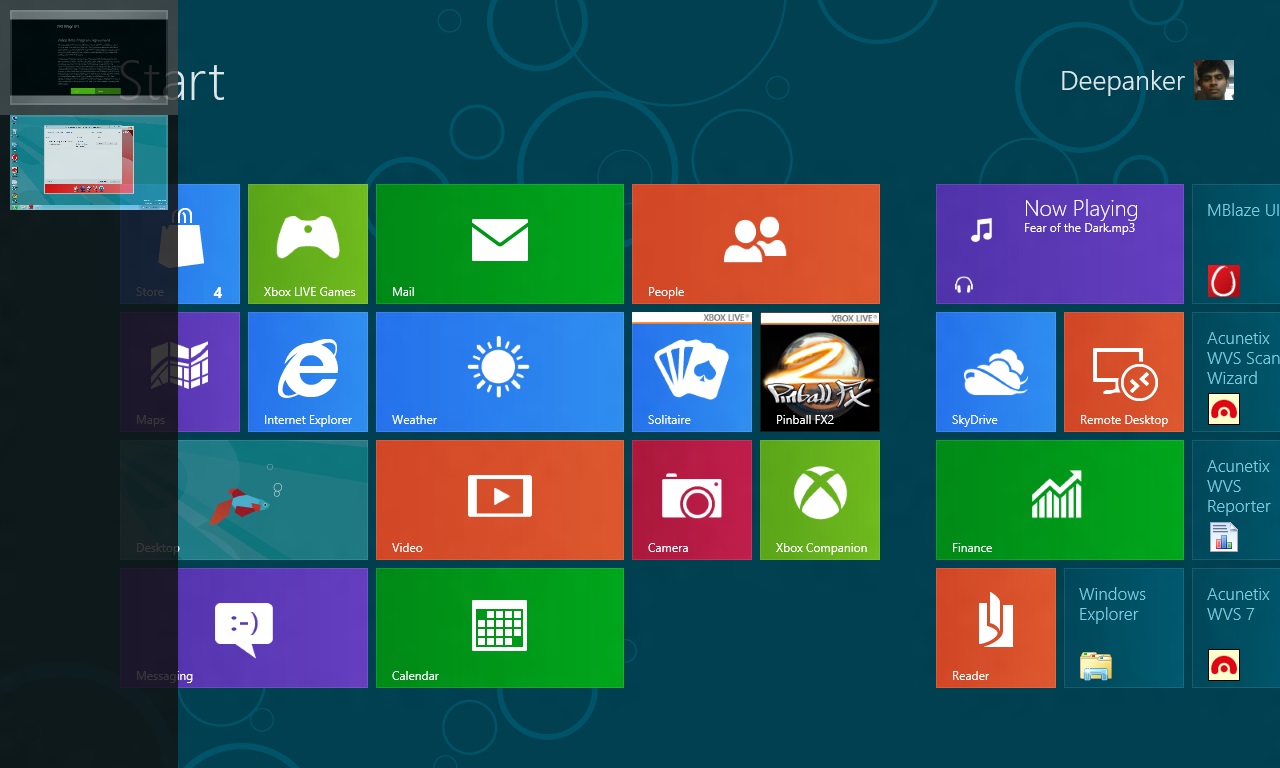Viewport: 1280px width, 768px height.
Task: Open SkyDrive cloud storage tile
Action: [996, 372]
